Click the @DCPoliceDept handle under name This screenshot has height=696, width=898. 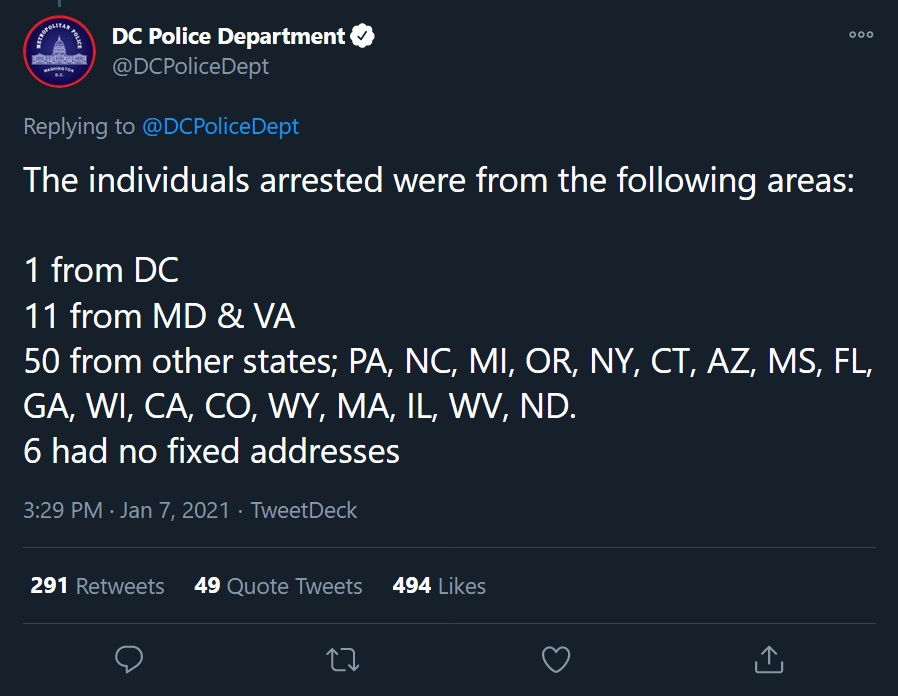coord(191,66)
